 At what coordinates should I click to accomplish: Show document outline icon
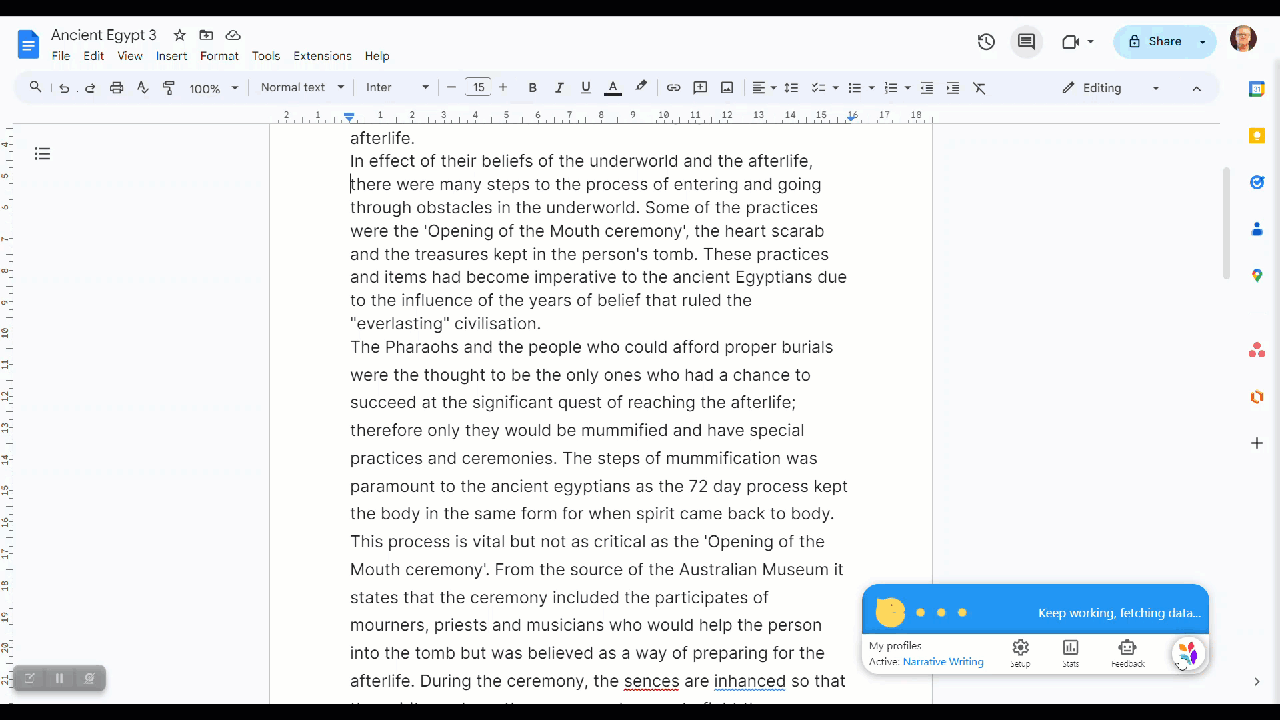tap(42, 154)
